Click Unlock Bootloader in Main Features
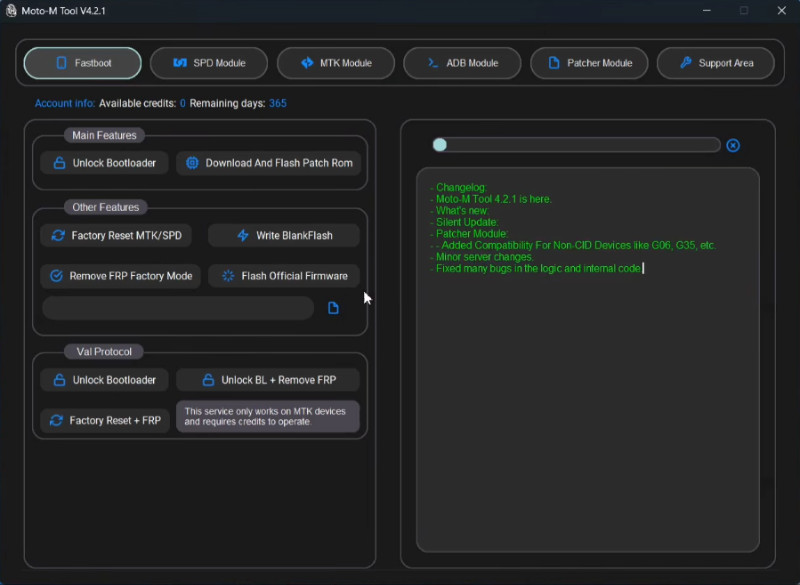800x585 pixels. coord(105,163)
